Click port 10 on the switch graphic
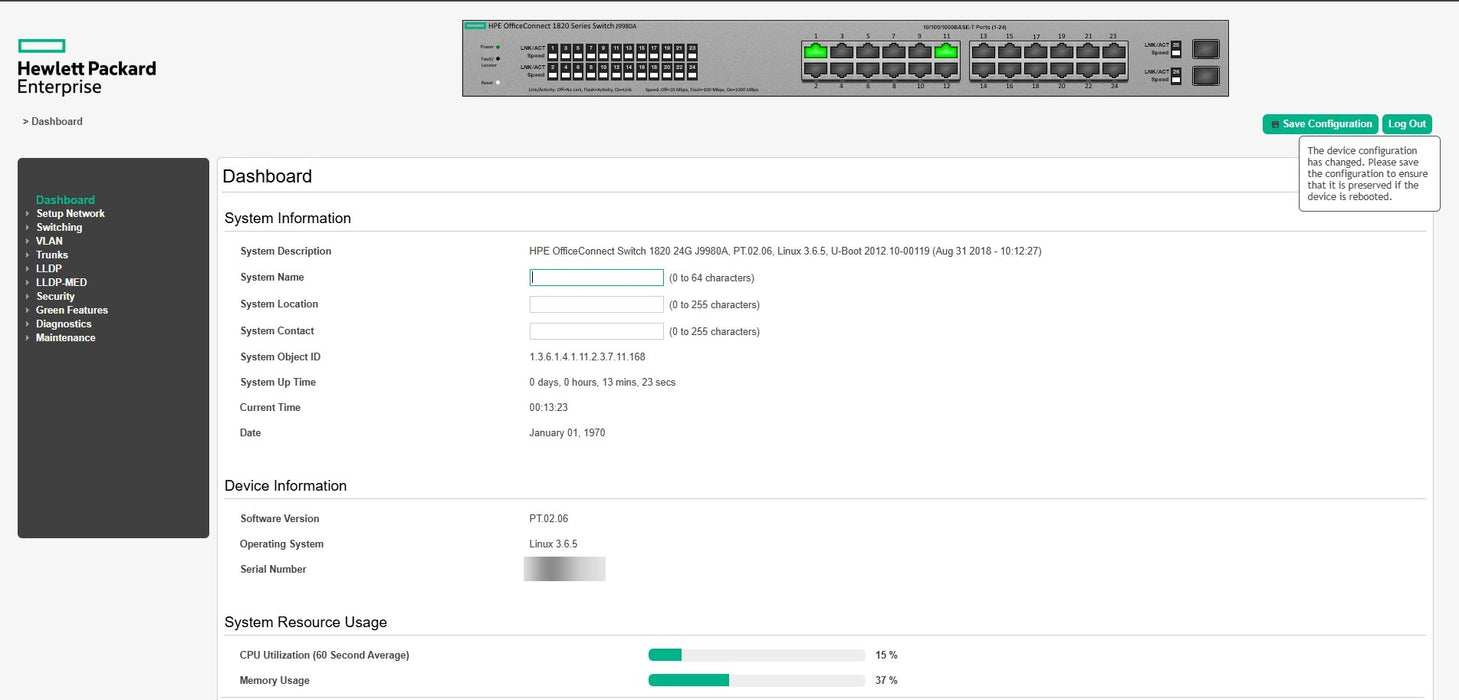The width and height of the screenshot is (1459, 700). pos(920,69)
